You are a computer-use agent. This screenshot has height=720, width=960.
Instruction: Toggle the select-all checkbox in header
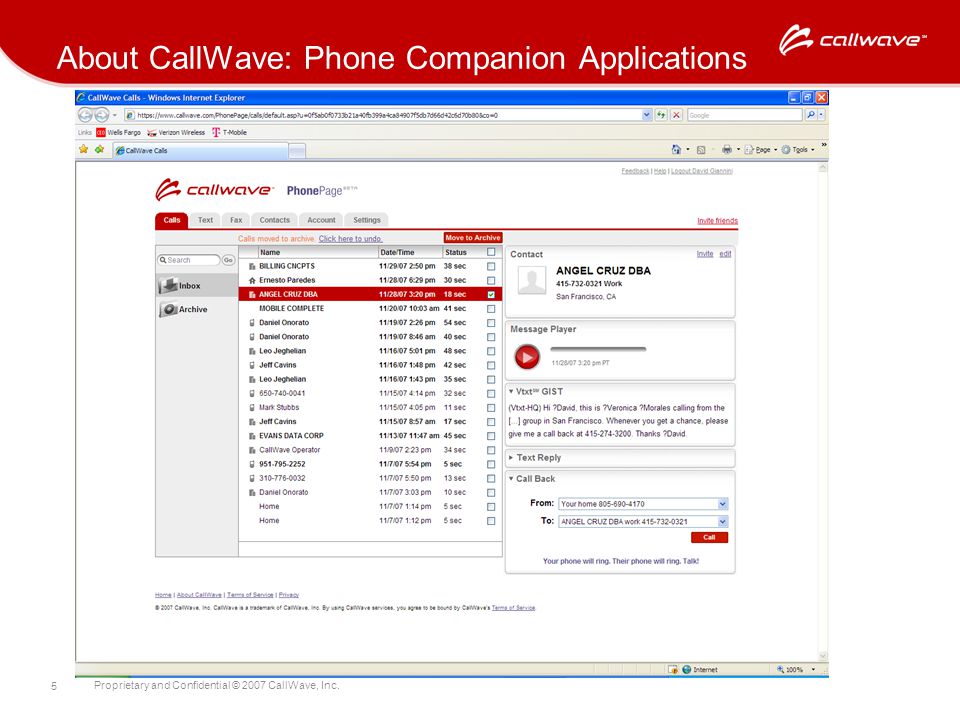491,252
